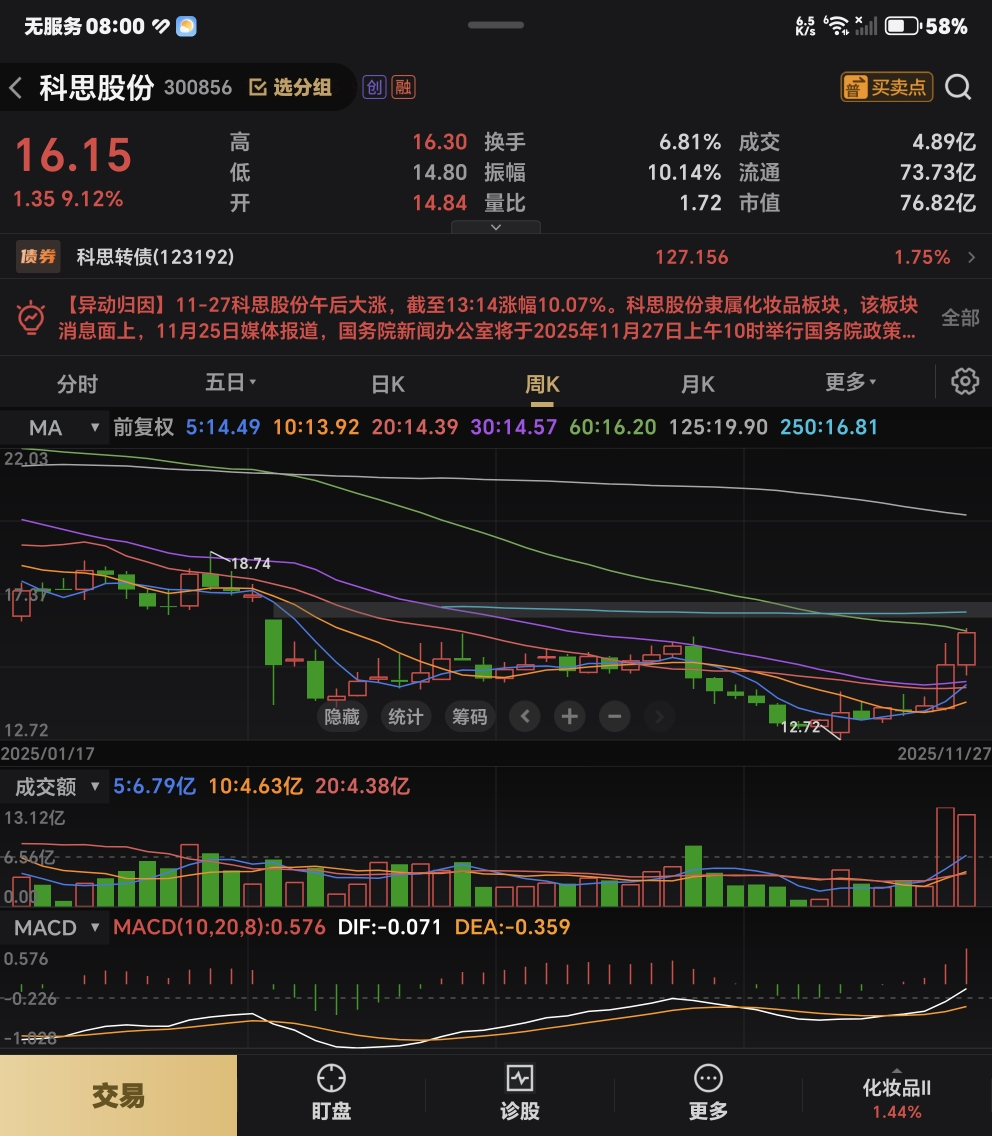The width and height of the screenshot is (992, 1136).
Task: Tap the 18.74 high marker on chart
Action: click(250, 563)
